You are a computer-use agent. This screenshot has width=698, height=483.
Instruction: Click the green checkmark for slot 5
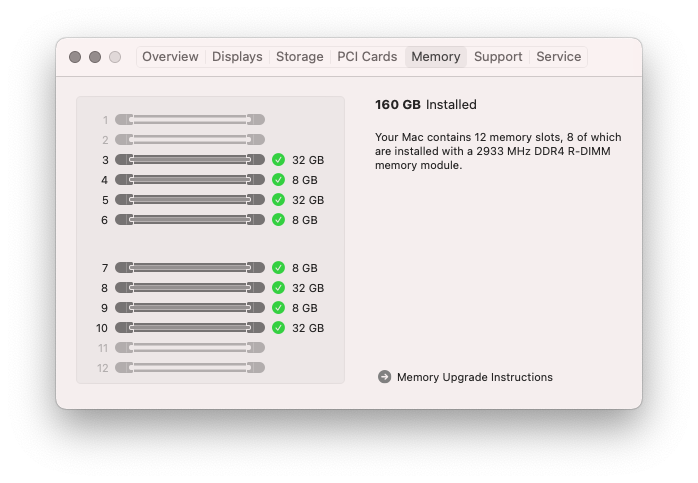(x=278, y=199)
